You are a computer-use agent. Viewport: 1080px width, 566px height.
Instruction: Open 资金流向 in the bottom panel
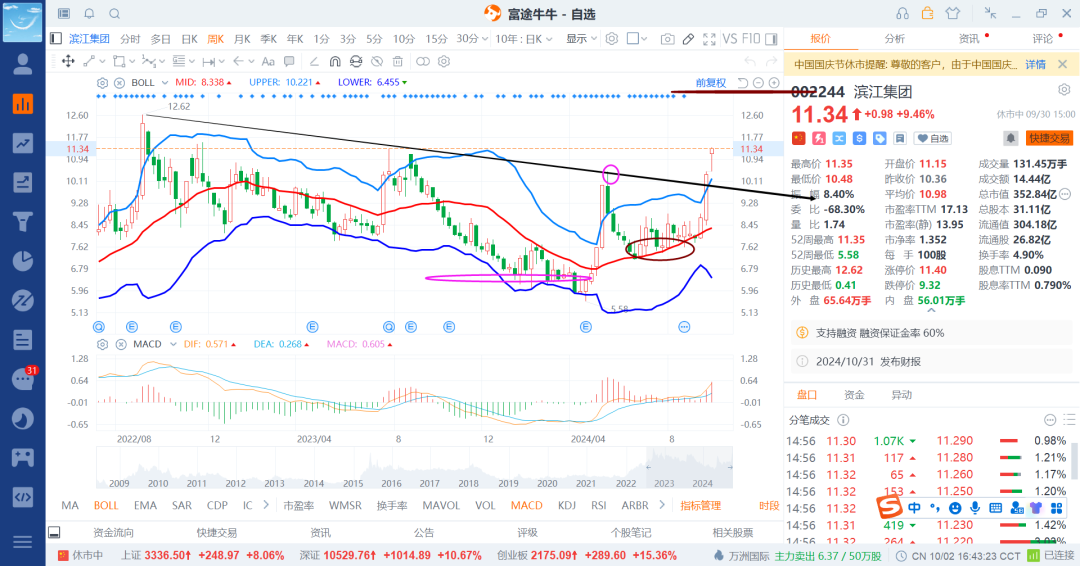tap(113, 532)
